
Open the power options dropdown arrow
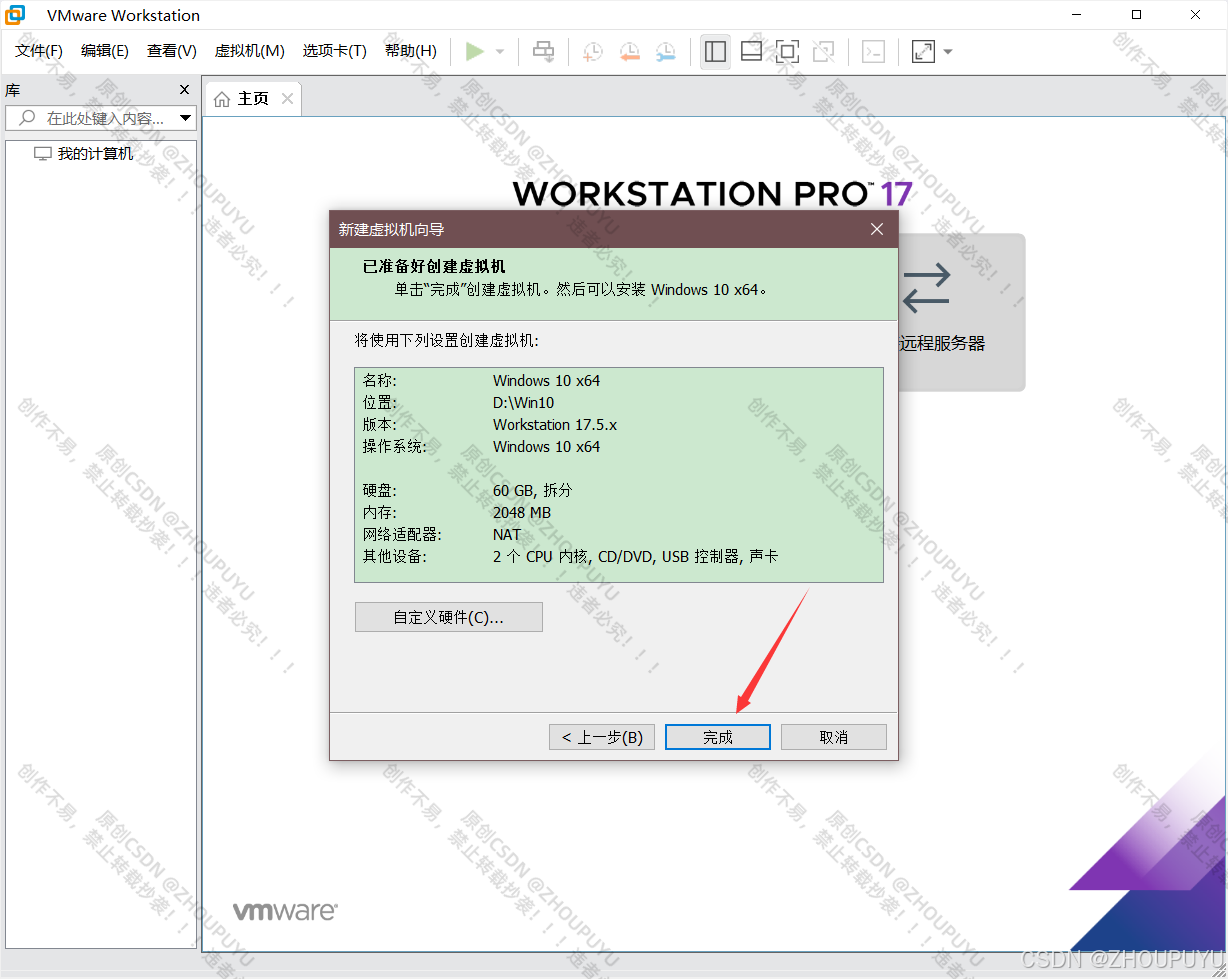(500, 52)
